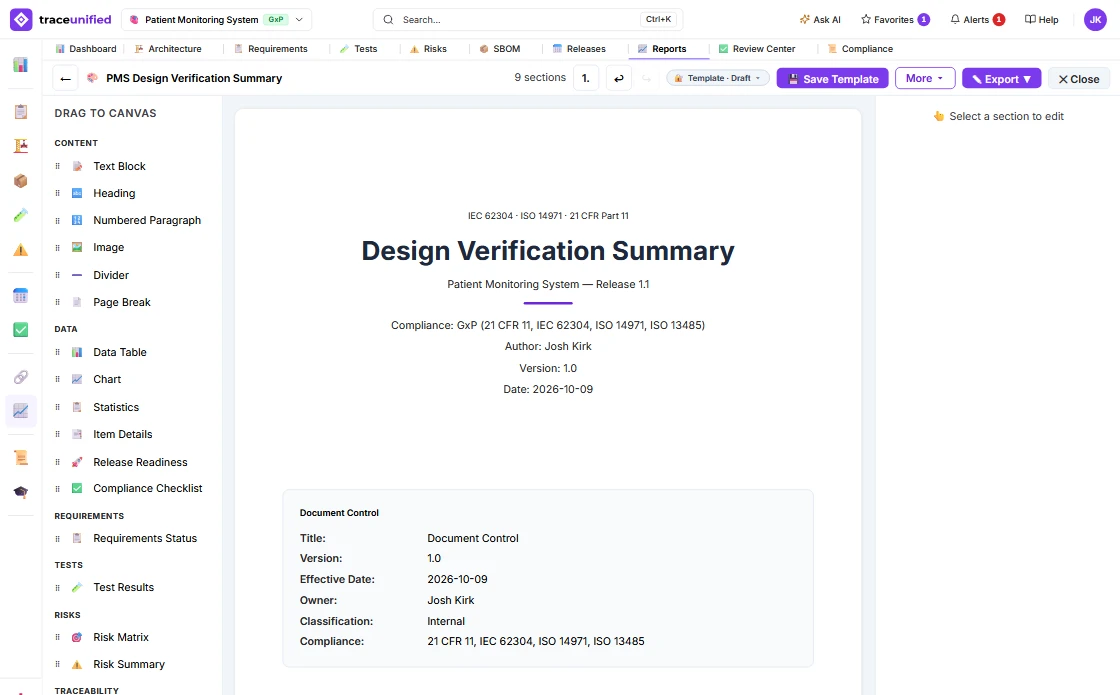Click the chain link sidebar icon

[21, 376]
